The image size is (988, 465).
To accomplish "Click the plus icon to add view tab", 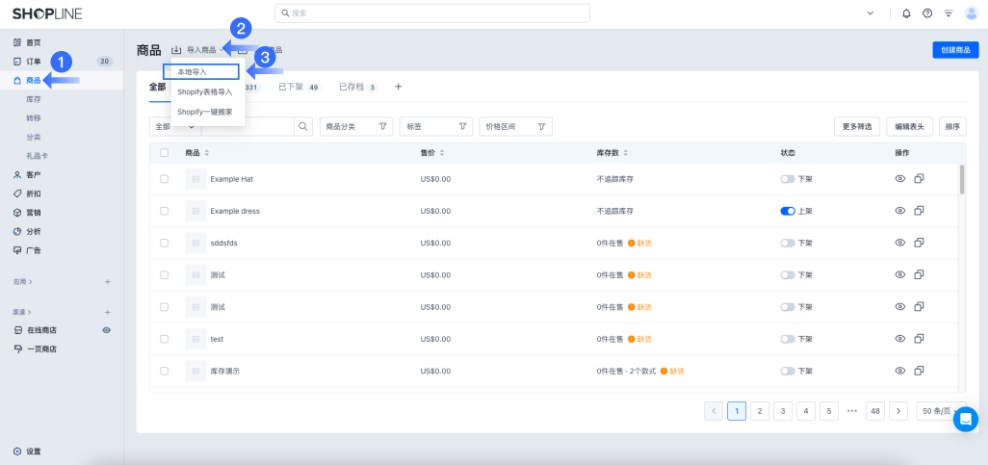I will (398, 87).
